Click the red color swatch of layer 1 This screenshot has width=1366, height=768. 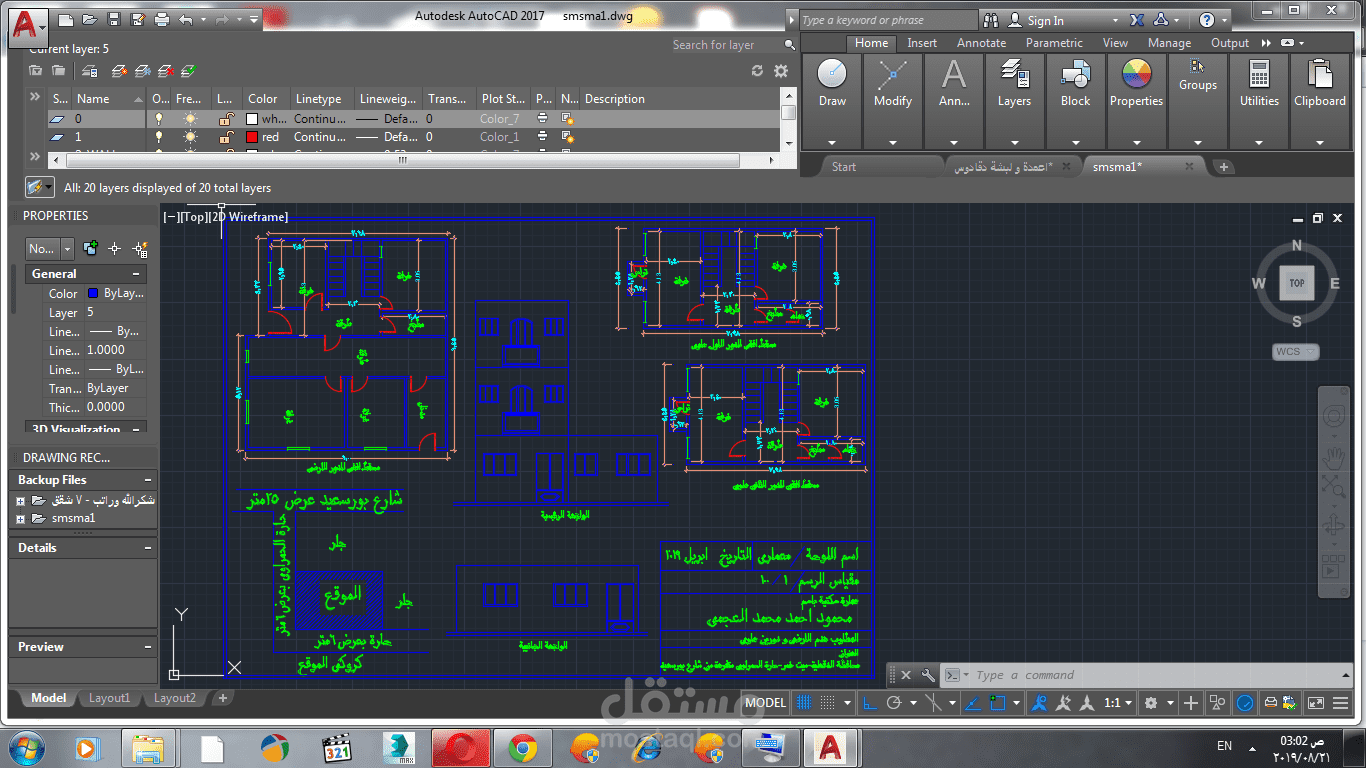pos(252,137)
